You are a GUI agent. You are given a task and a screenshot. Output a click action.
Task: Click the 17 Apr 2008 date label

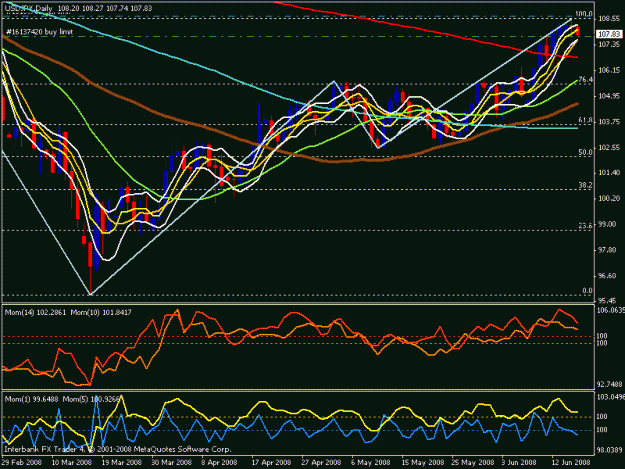click(271, 462)
